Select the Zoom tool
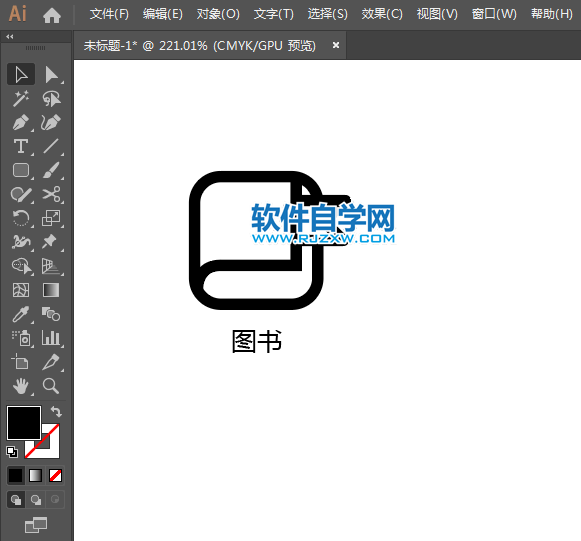The height and width of the screenshot is (541, 581). 51,386
